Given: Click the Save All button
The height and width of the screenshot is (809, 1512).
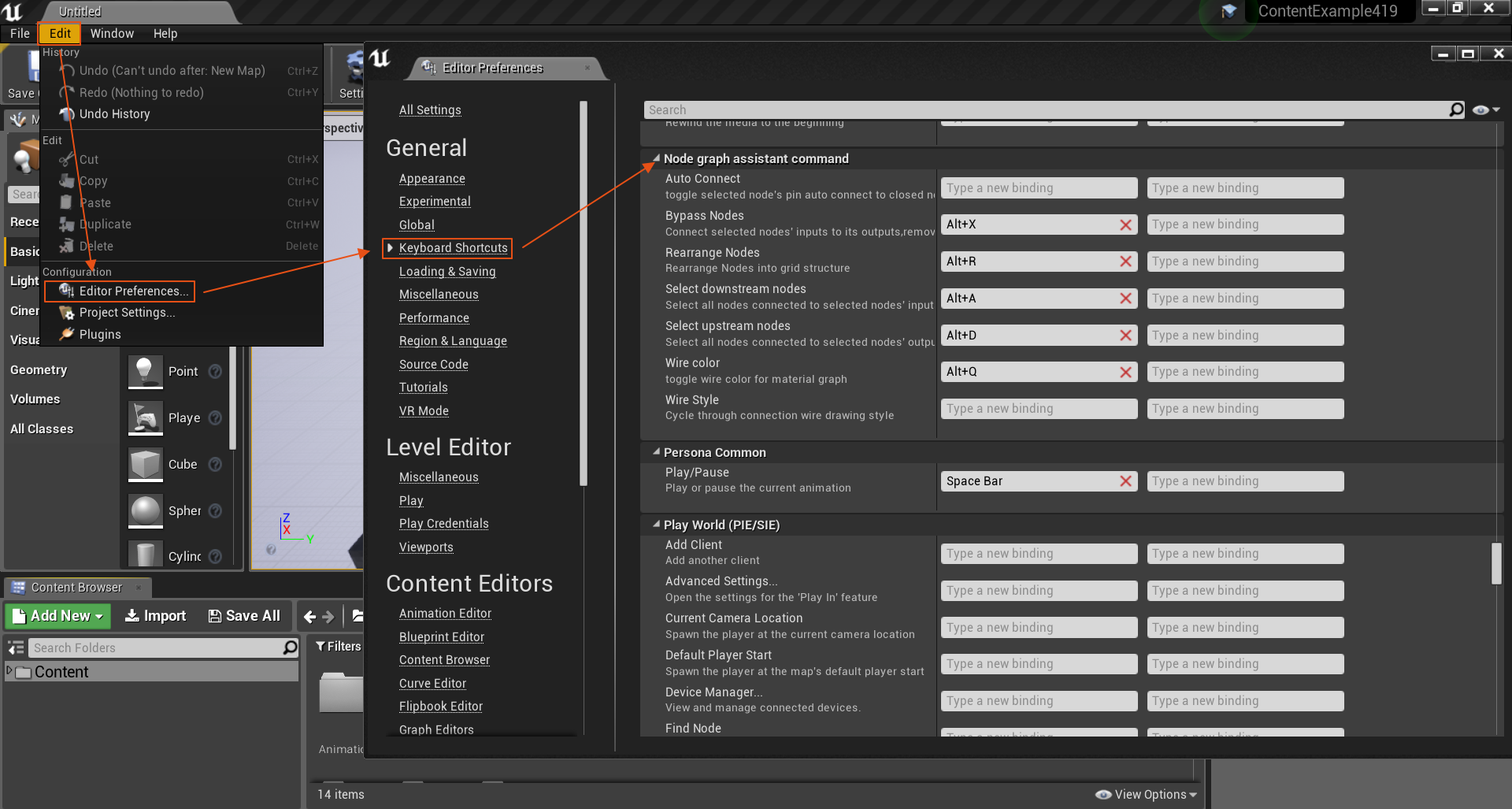Looking at the screenshot, I should (244, 616).
